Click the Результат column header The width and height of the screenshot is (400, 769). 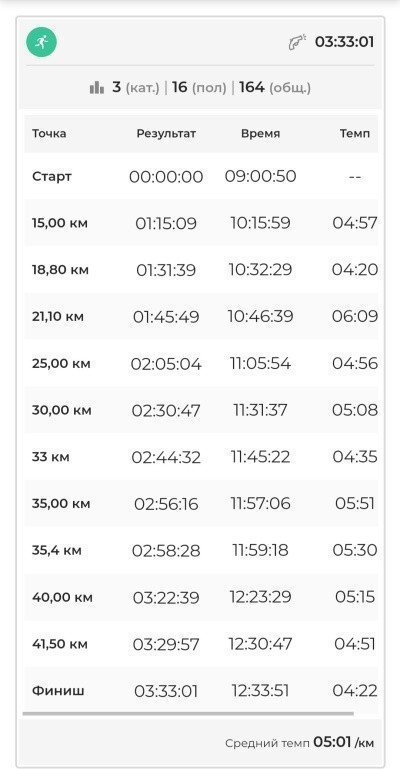click(166, 133)
